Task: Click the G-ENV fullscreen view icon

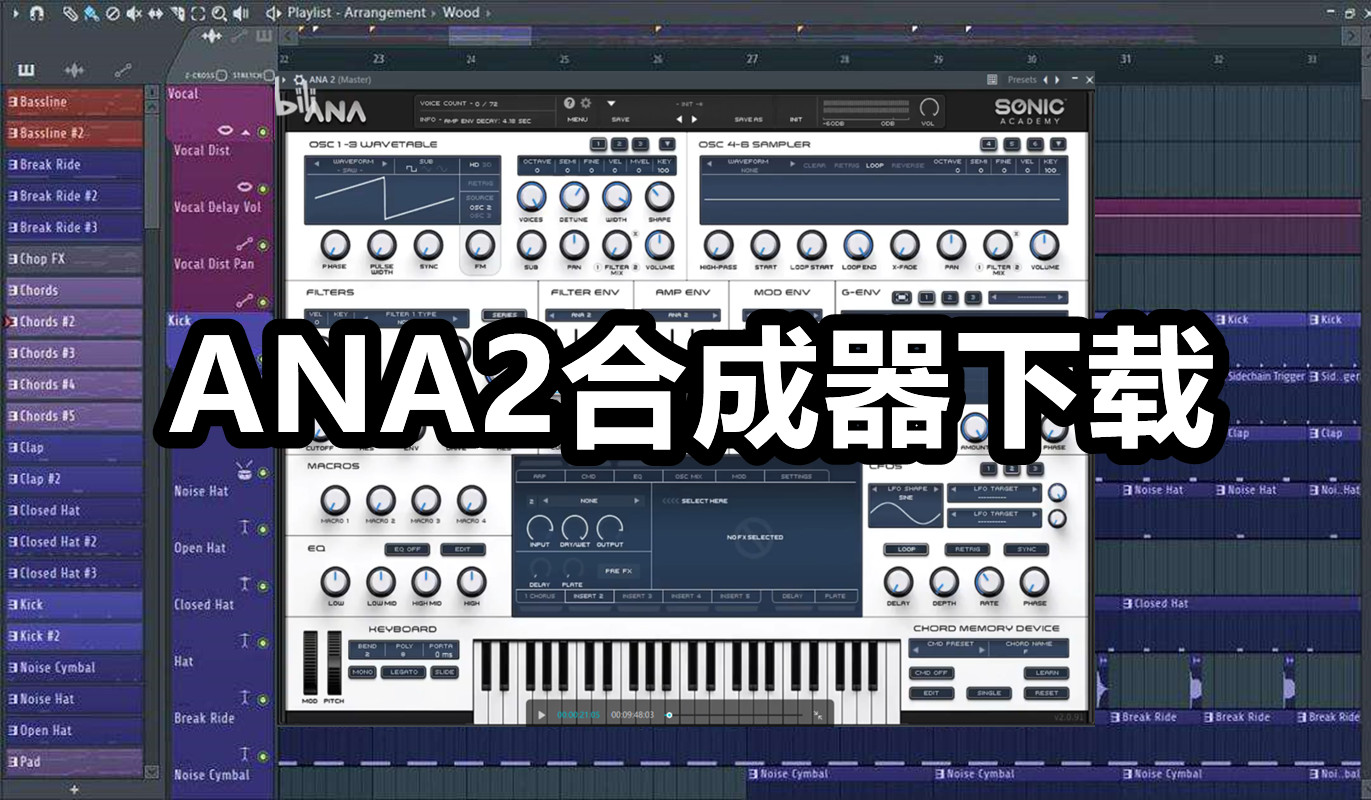Action: point(902,297)
